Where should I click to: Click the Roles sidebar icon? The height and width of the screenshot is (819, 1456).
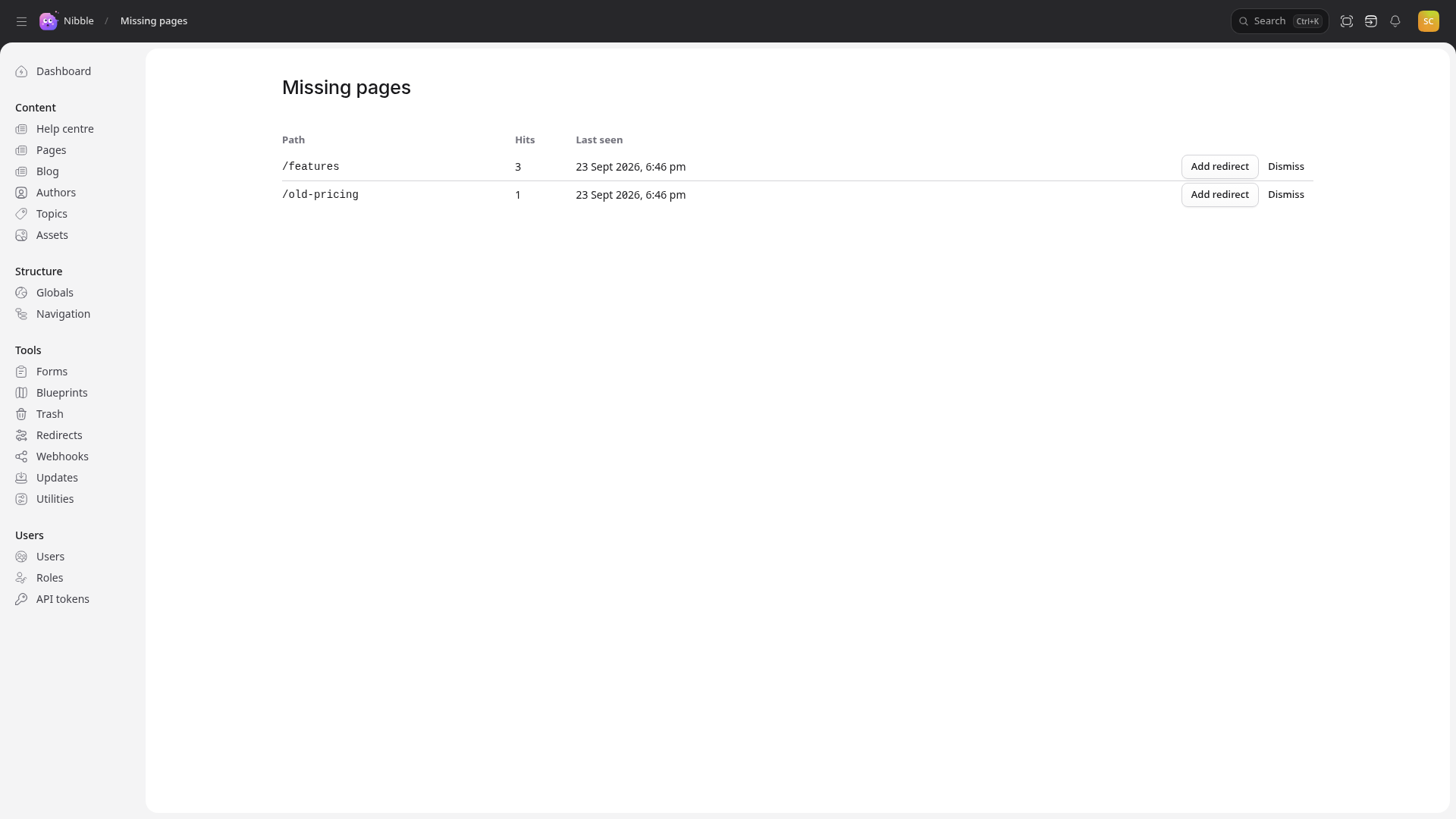[21, 578]
